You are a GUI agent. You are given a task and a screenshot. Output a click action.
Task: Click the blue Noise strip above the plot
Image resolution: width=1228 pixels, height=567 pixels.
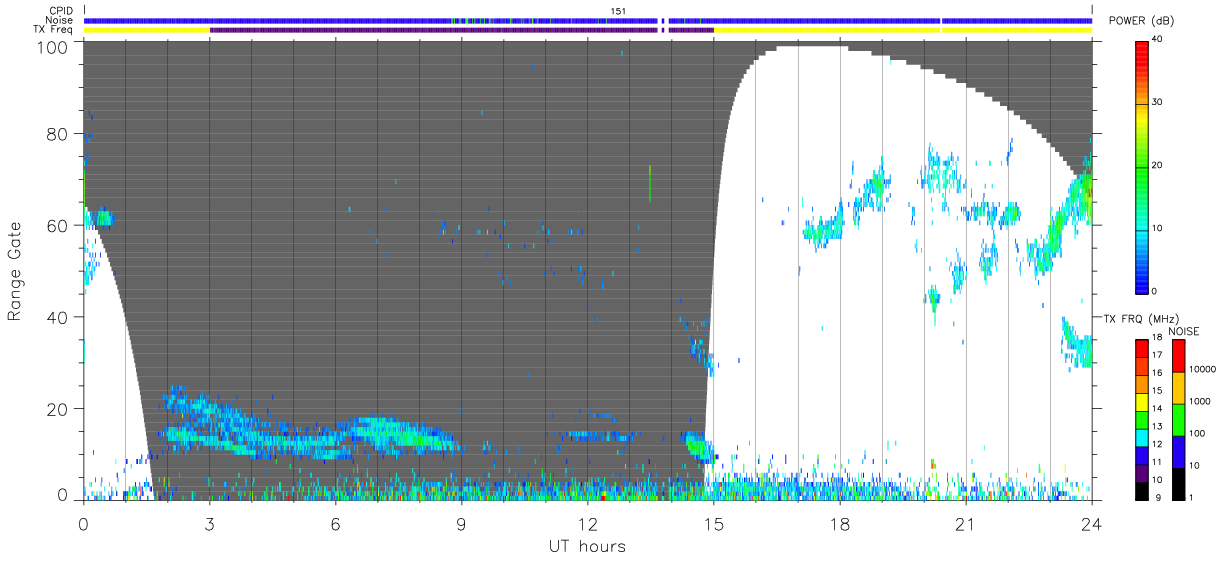click(588, 20)
